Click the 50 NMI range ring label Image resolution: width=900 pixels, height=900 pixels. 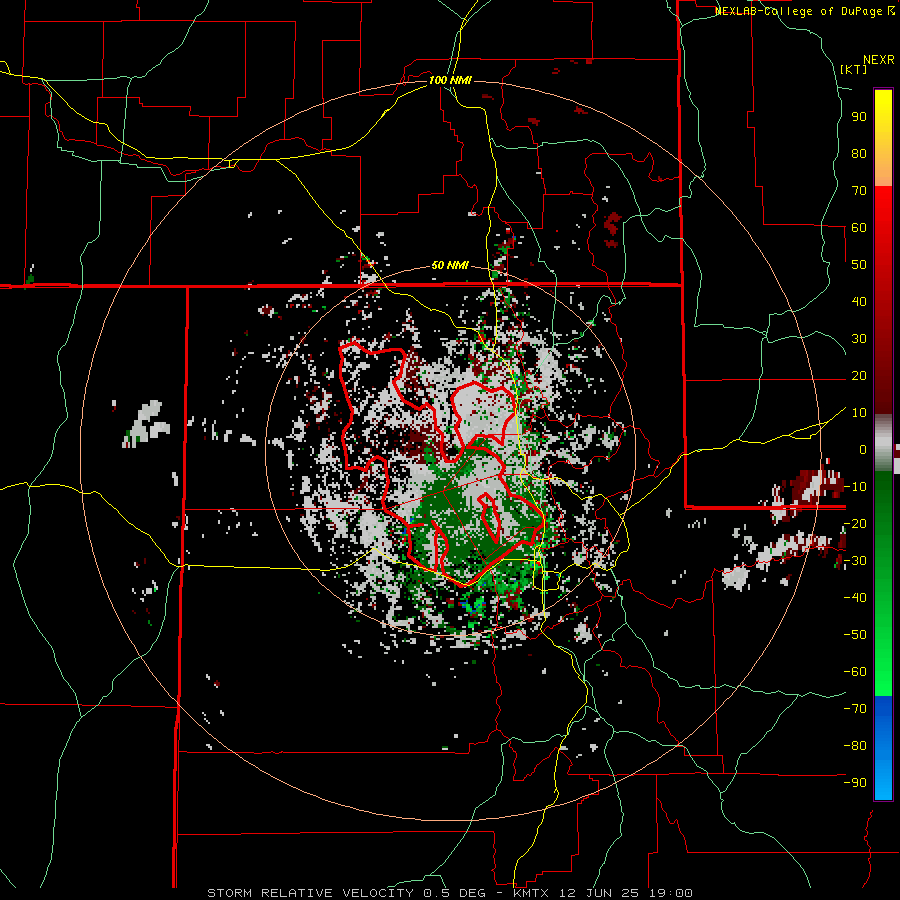click(450, 265)
